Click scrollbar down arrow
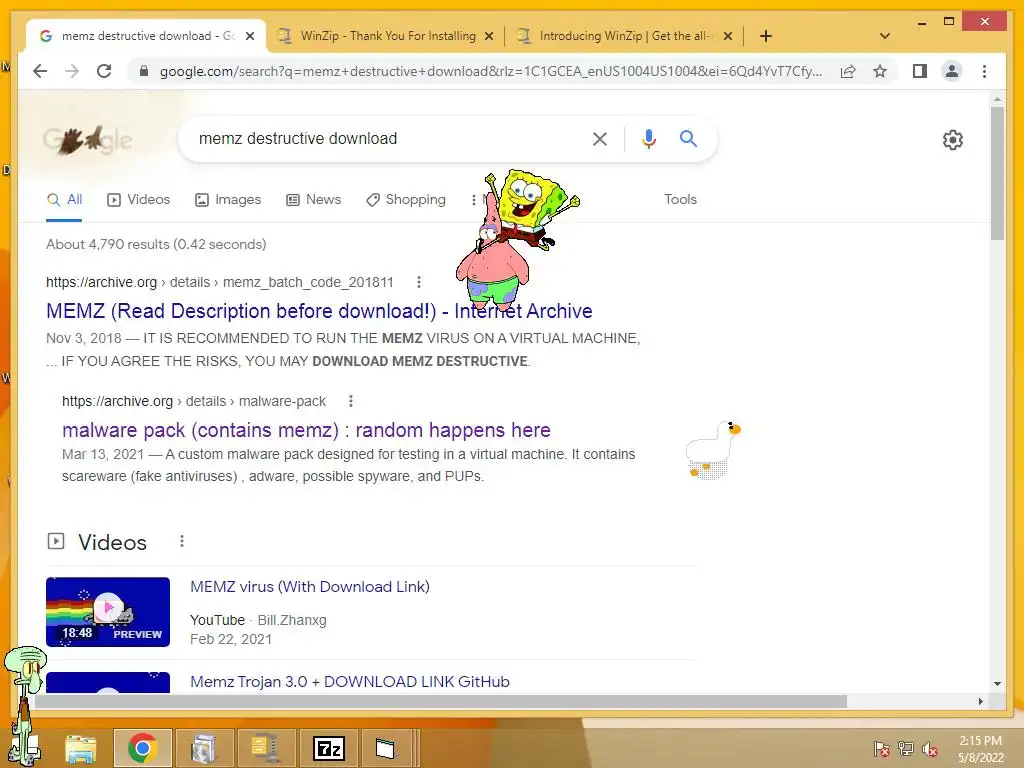Viewport: 1024px width, 768px height. tap(997, 684)
